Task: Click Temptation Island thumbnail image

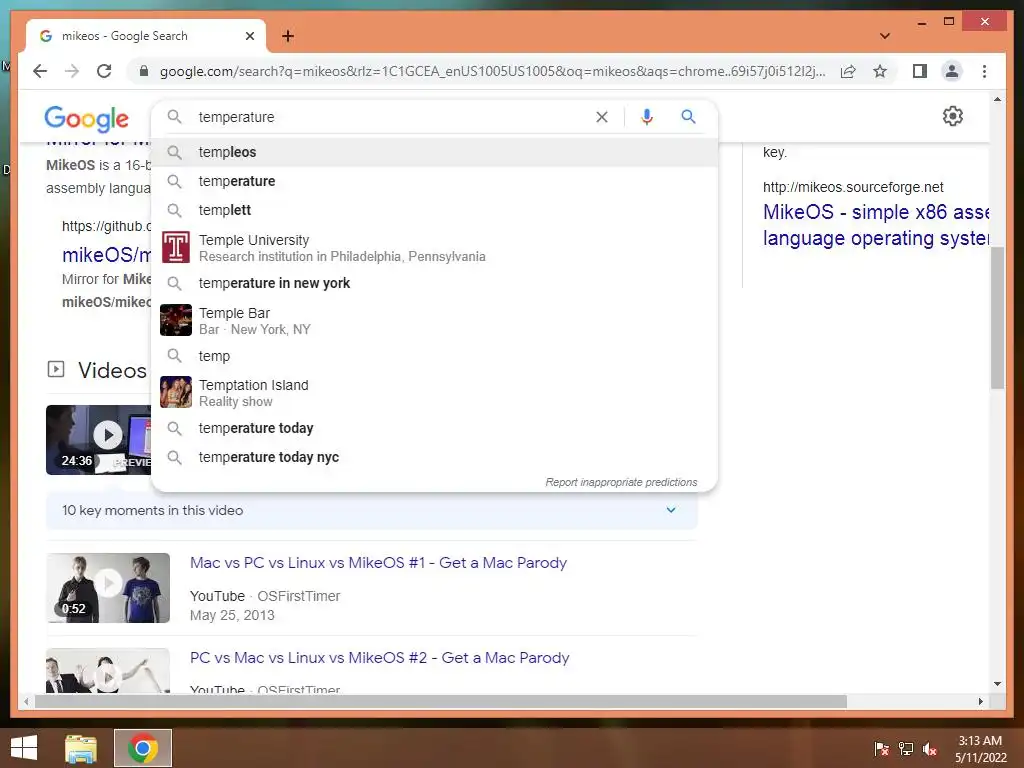Action: (x=176, y=392)
